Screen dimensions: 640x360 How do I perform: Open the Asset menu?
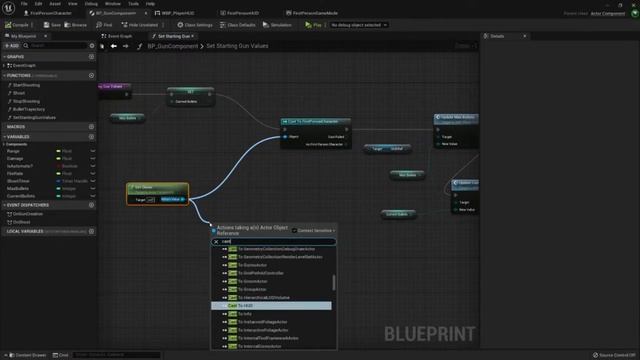coord(55,4)
